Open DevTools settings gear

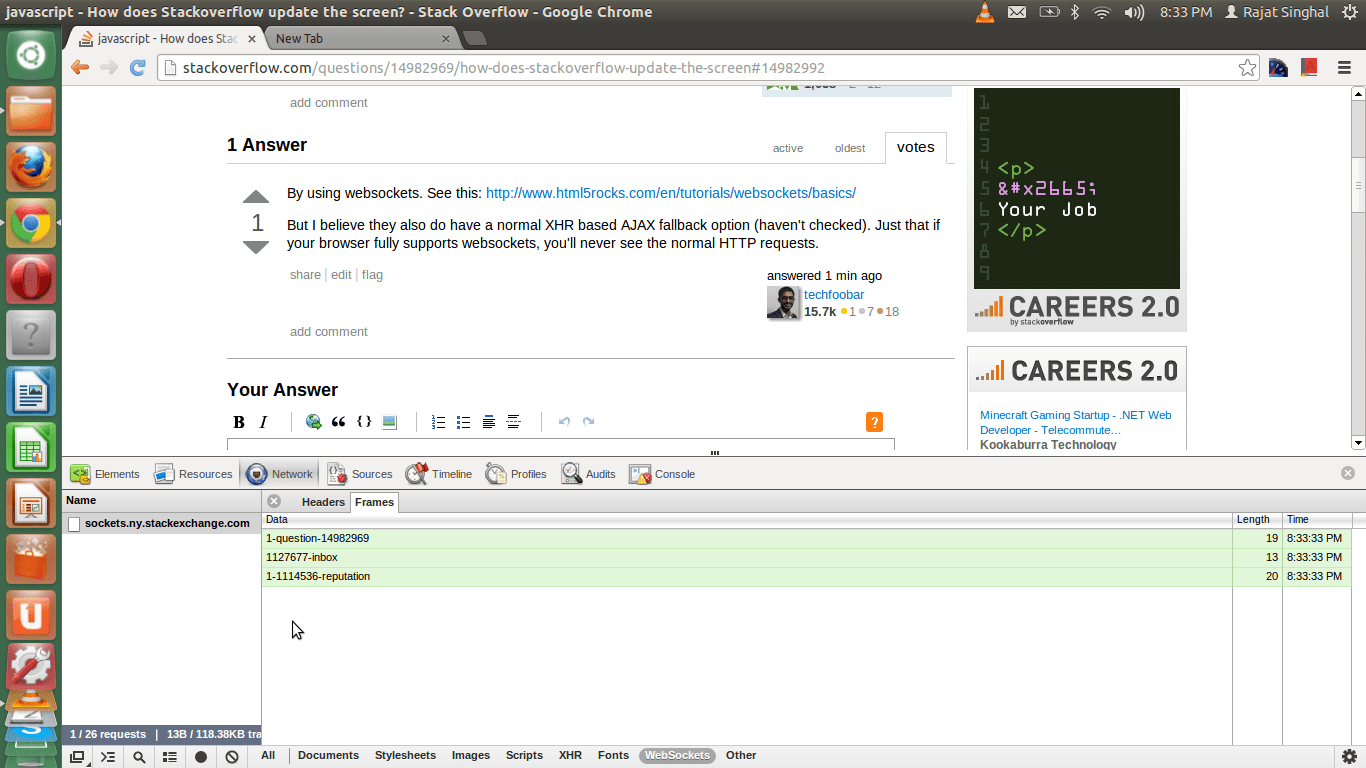[1349, 757]
